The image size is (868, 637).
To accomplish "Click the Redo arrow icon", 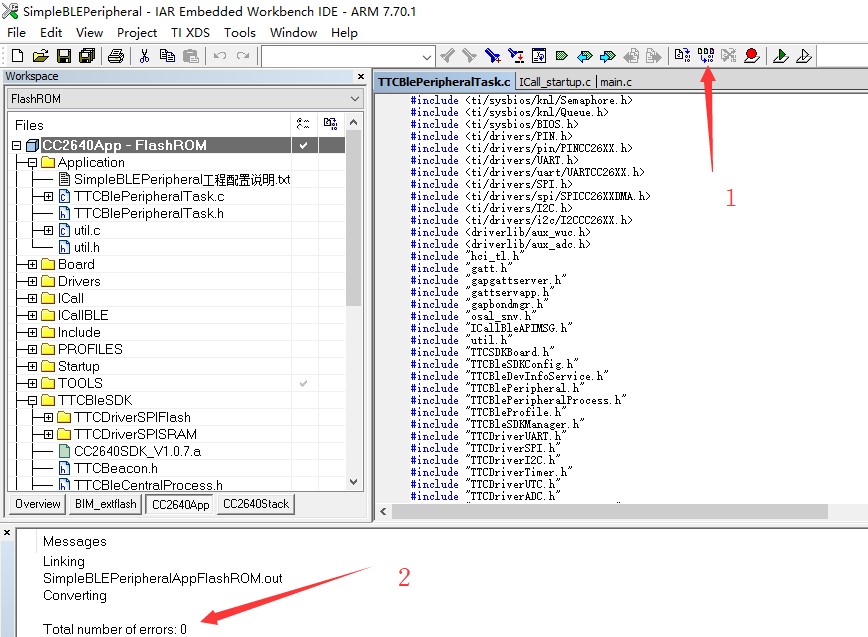I will pyautogui.click(x=243, y=56).
